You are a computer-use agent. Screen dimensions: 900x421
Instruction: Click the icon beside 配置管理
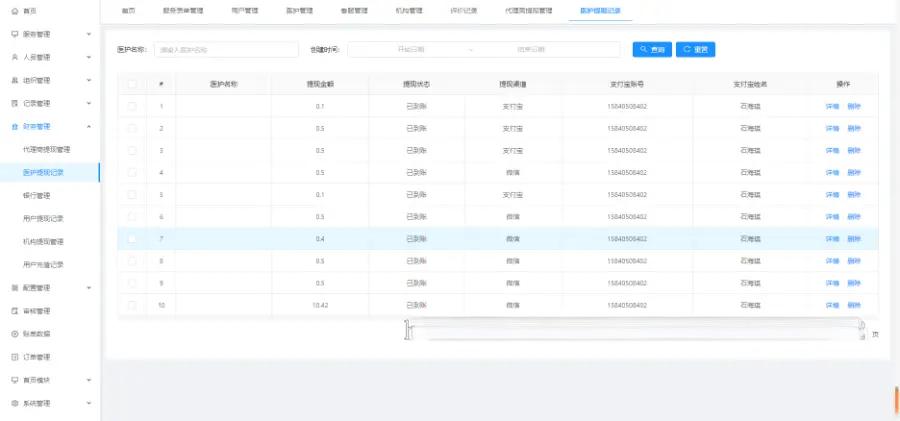(x=15, y=288)
